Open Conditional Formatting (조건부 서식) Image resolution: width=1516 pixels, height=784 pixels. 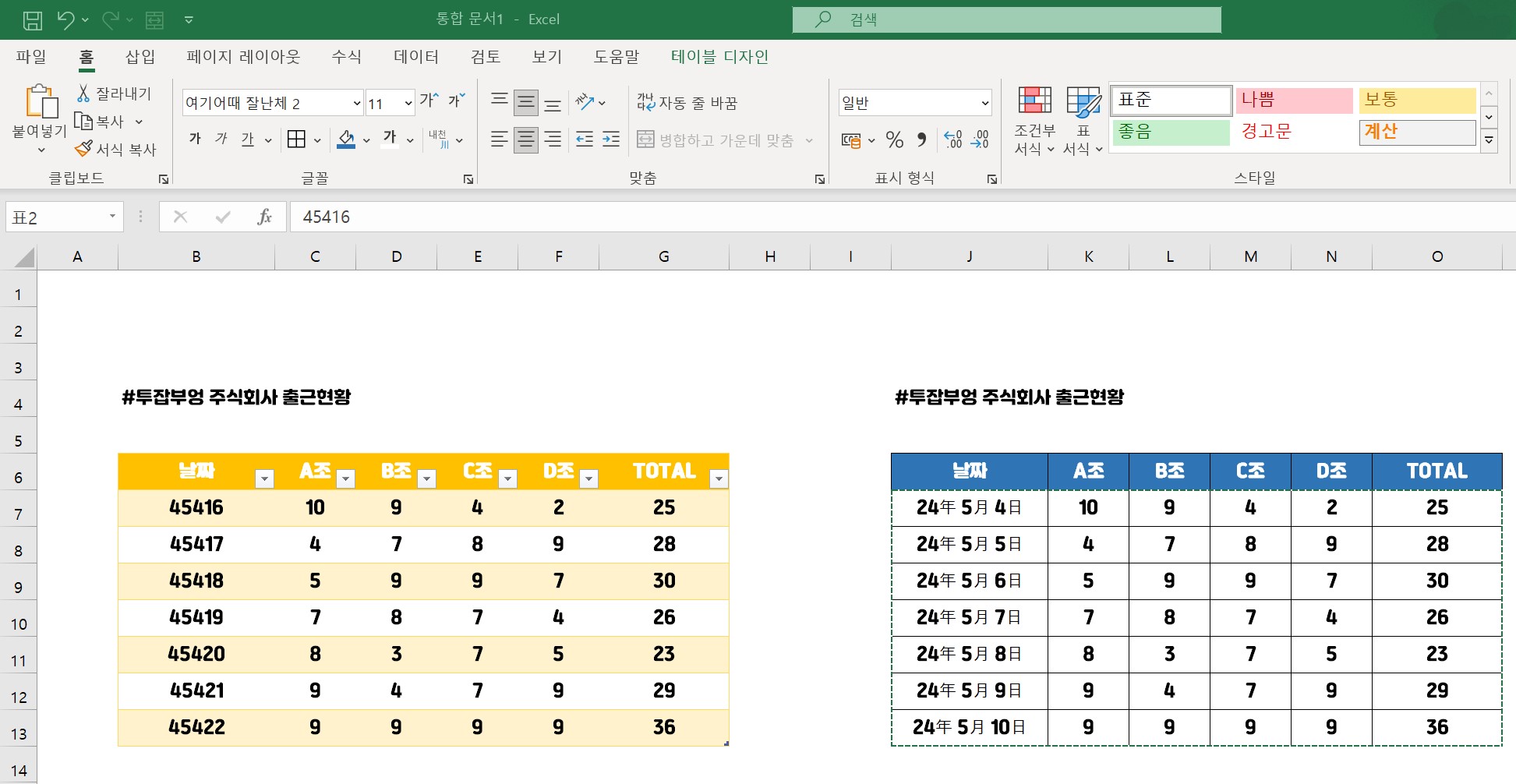(x=1035, y=121)
